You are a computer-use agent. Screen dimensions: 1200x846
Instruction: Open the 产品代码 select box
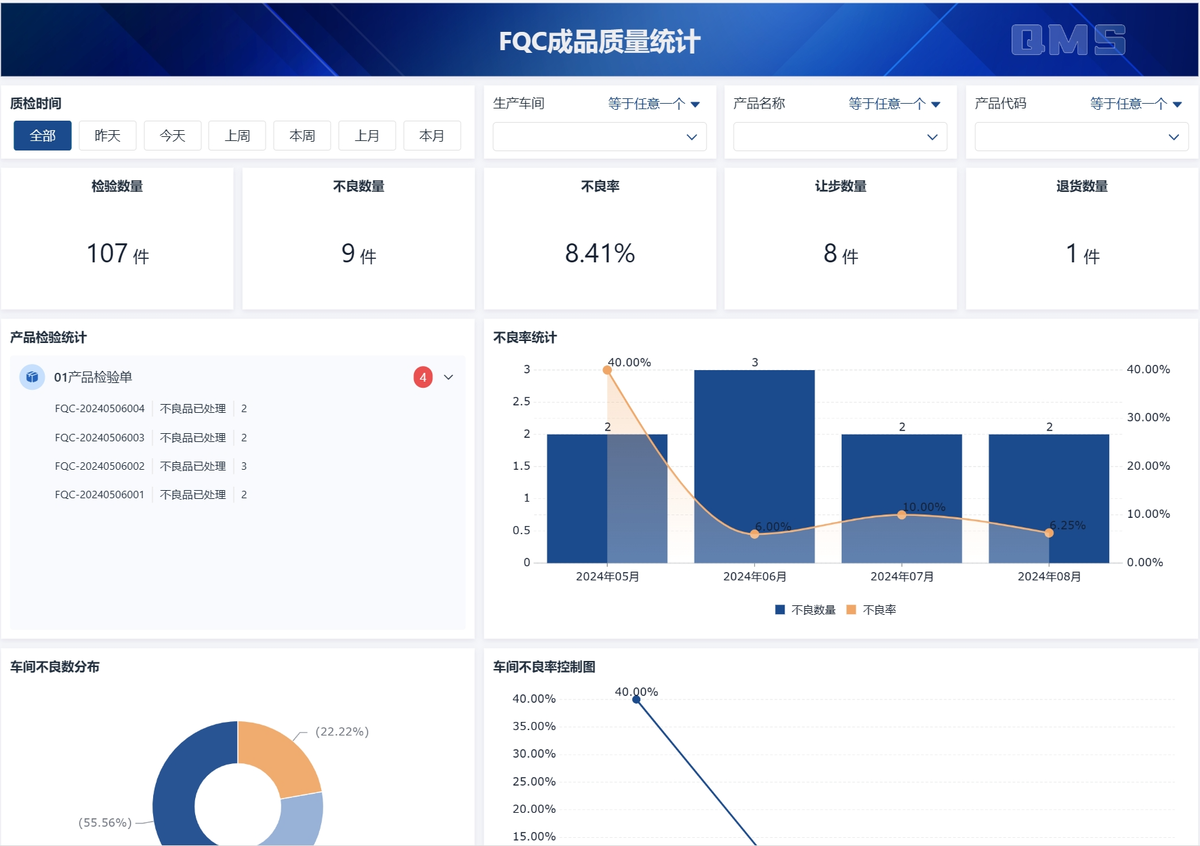[x=1082, y=137]
